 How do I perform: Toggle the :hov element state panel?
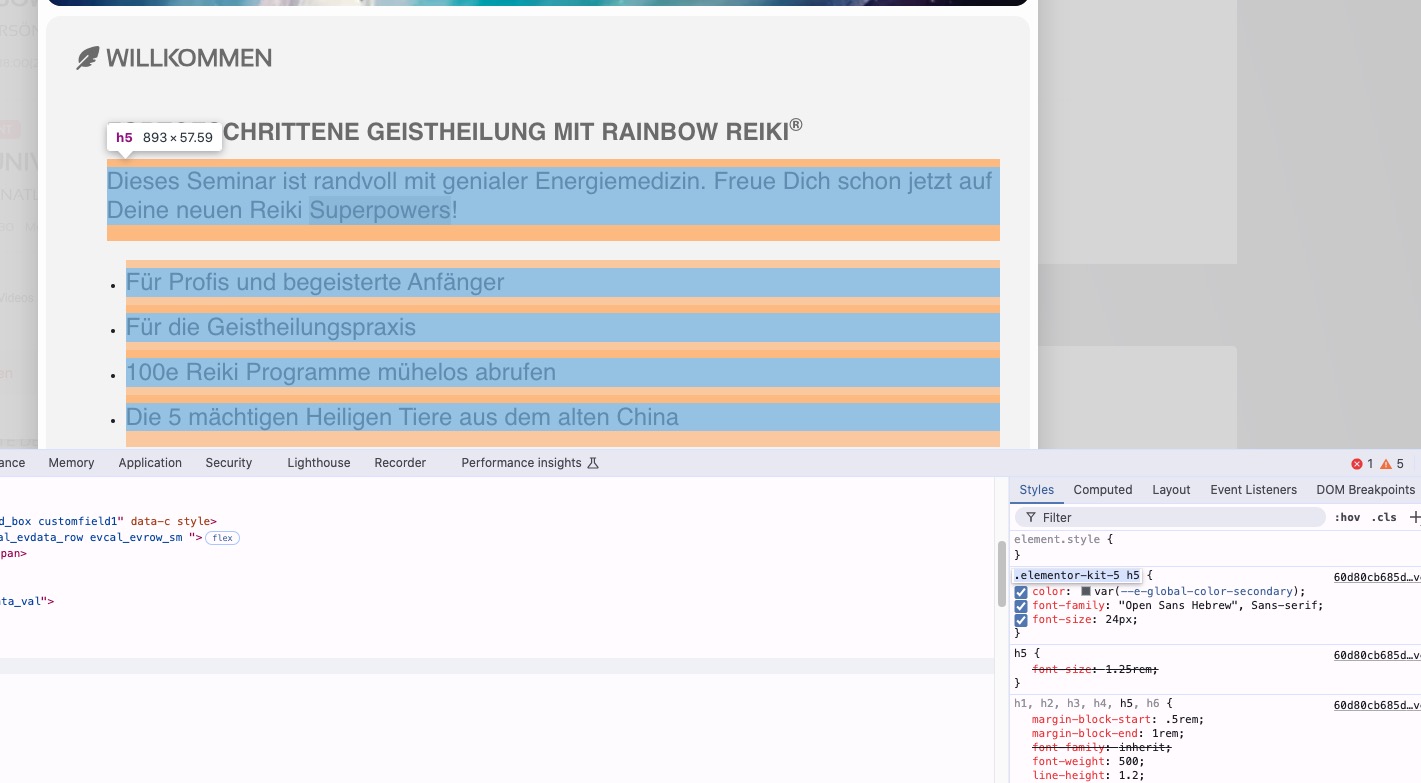(1347, 518)
